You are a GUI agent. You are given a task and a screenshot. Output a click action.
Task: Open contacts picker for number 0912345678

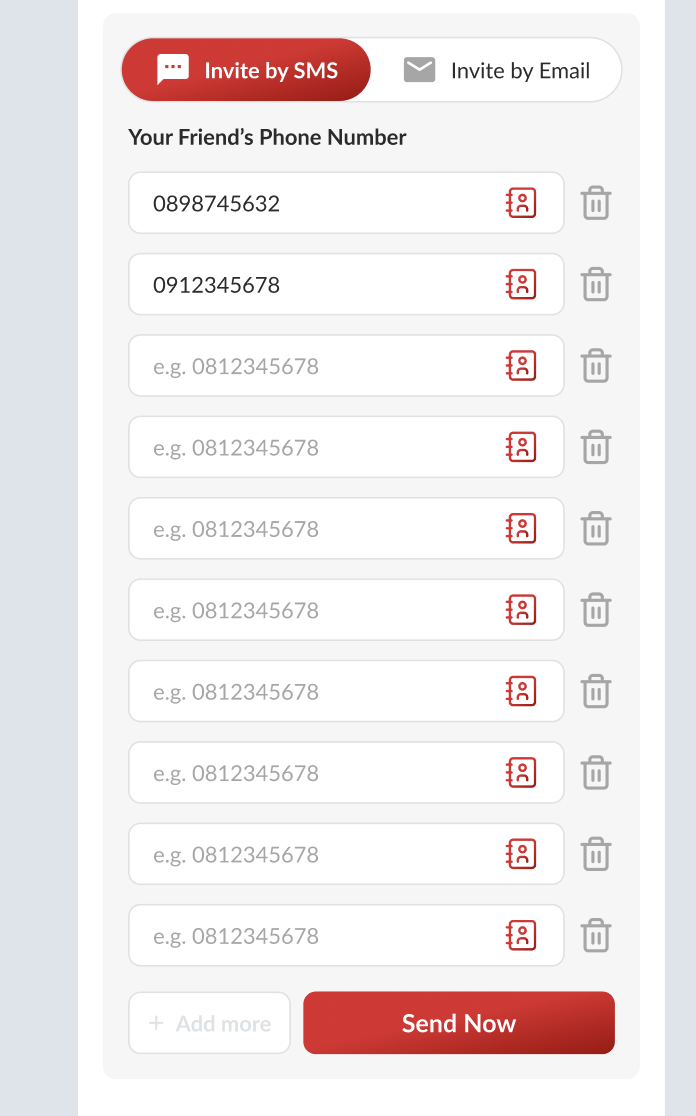[521, 285]
